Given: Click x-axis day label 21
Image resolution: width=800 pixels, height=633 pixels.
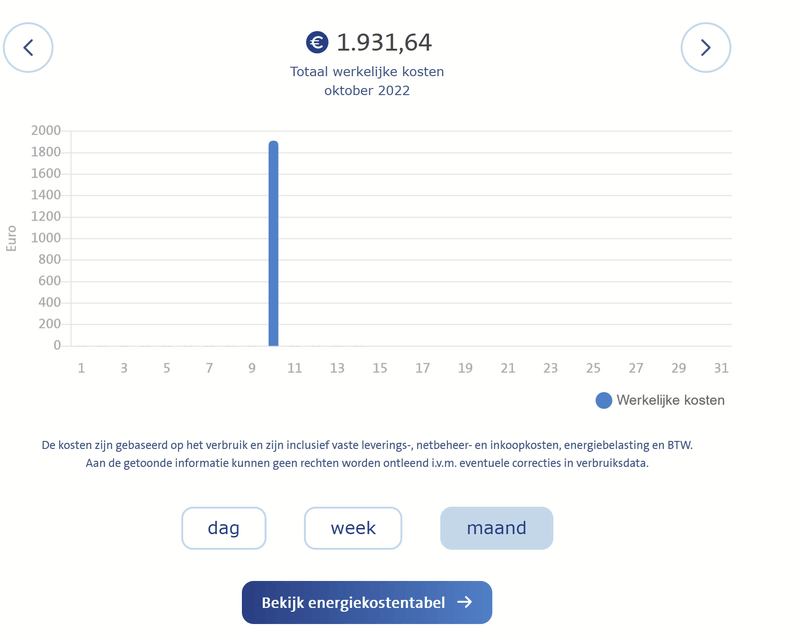Looking at the screenshot, I should click(x=508, y=368).
